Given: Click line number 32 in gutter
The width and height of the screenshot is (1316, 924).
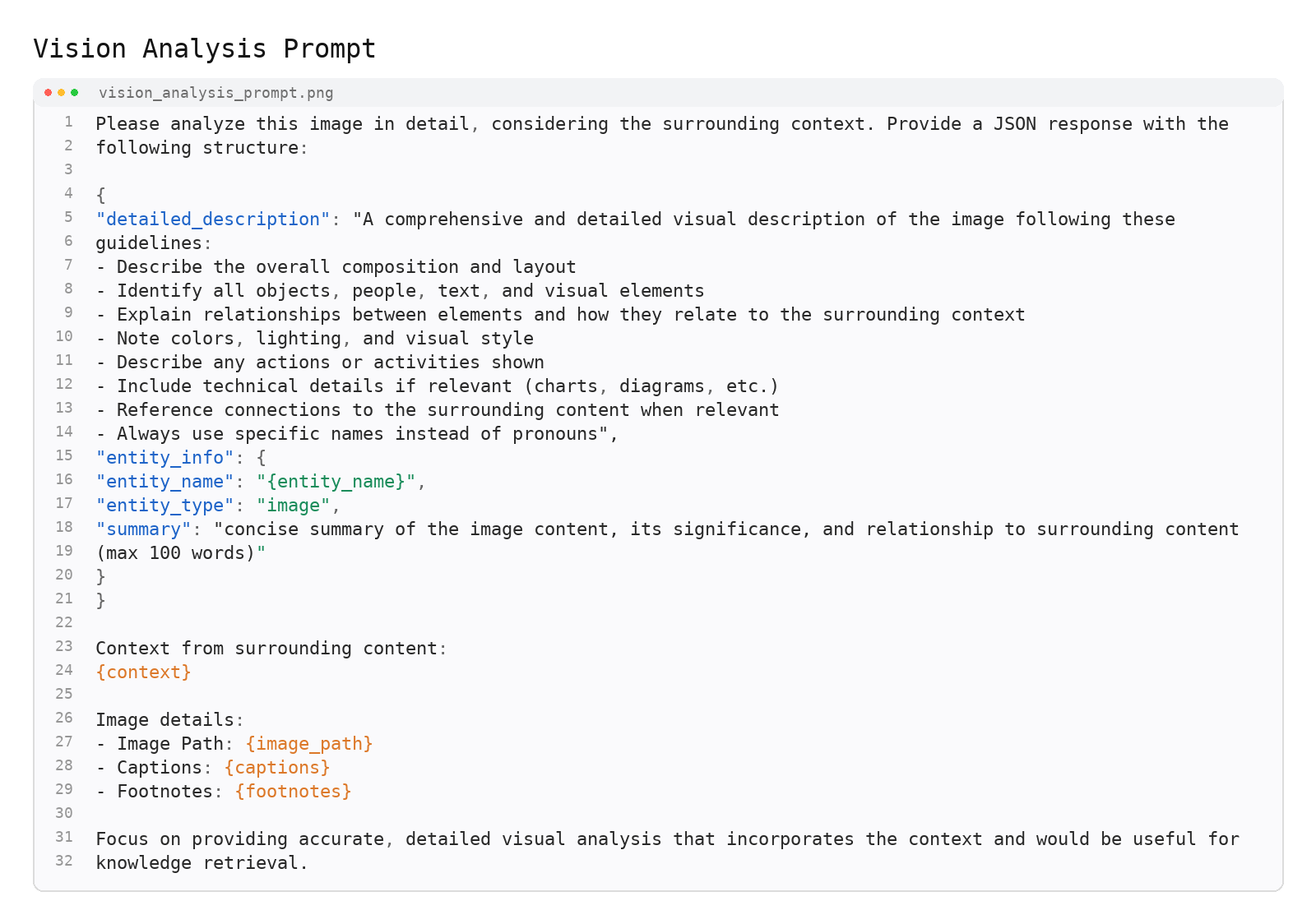Looking at the screenshot, I should 64,862.
